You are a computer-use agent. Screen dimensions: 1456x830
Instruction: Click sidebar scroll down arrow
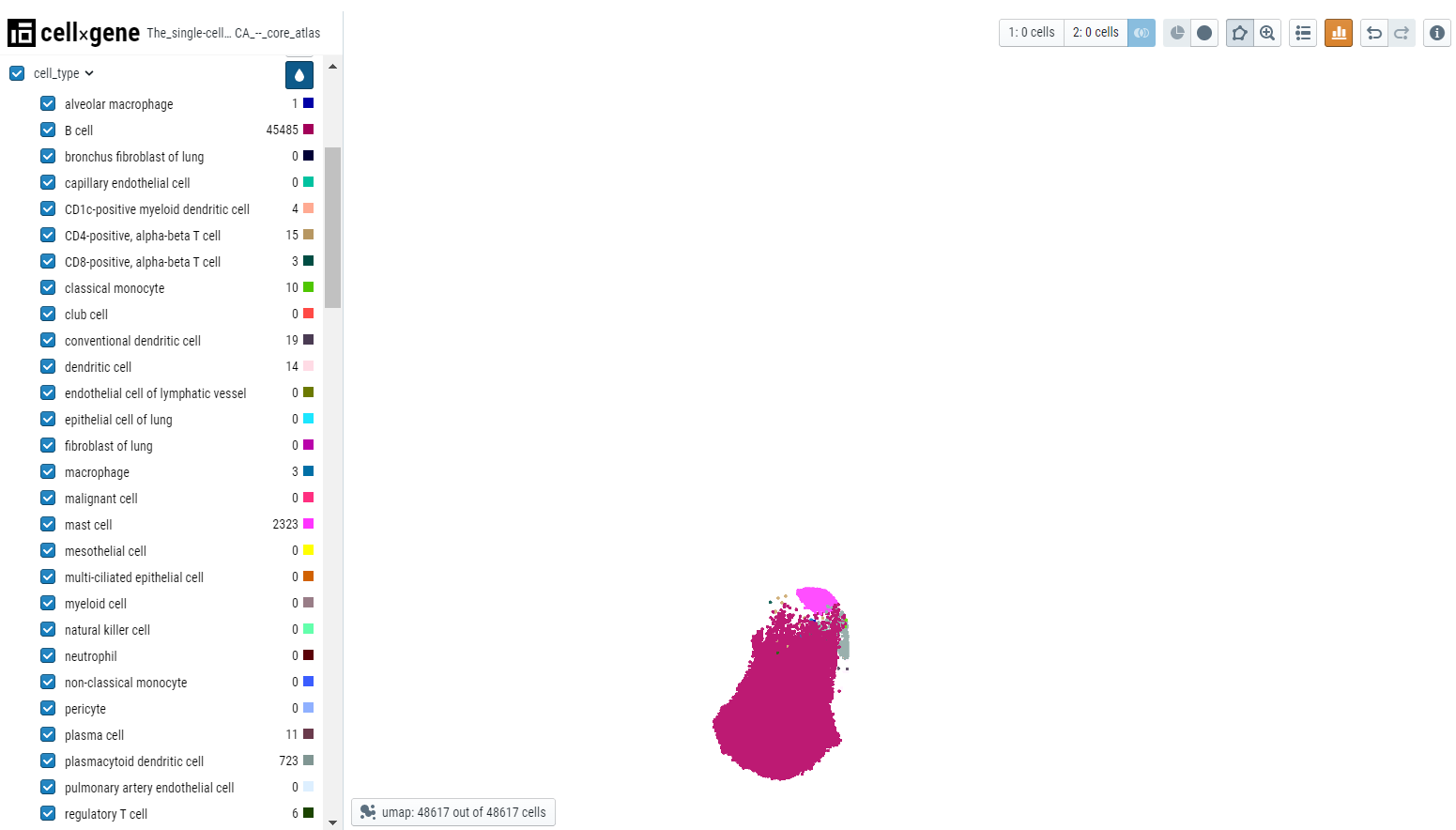pyautogui.click(x=332, y=822)
